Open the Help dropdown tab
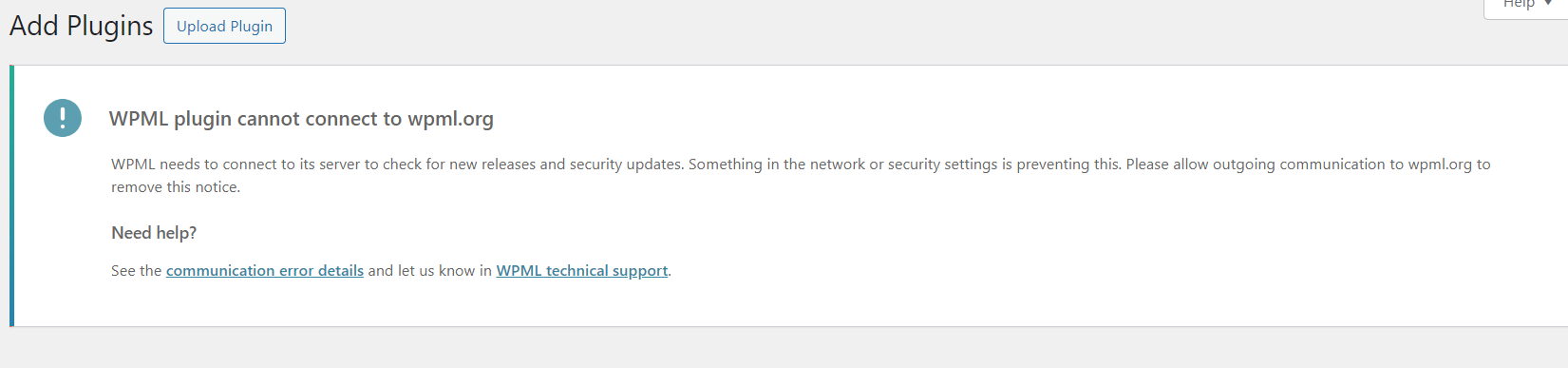1568x368 pixels. pos(1525,7)
